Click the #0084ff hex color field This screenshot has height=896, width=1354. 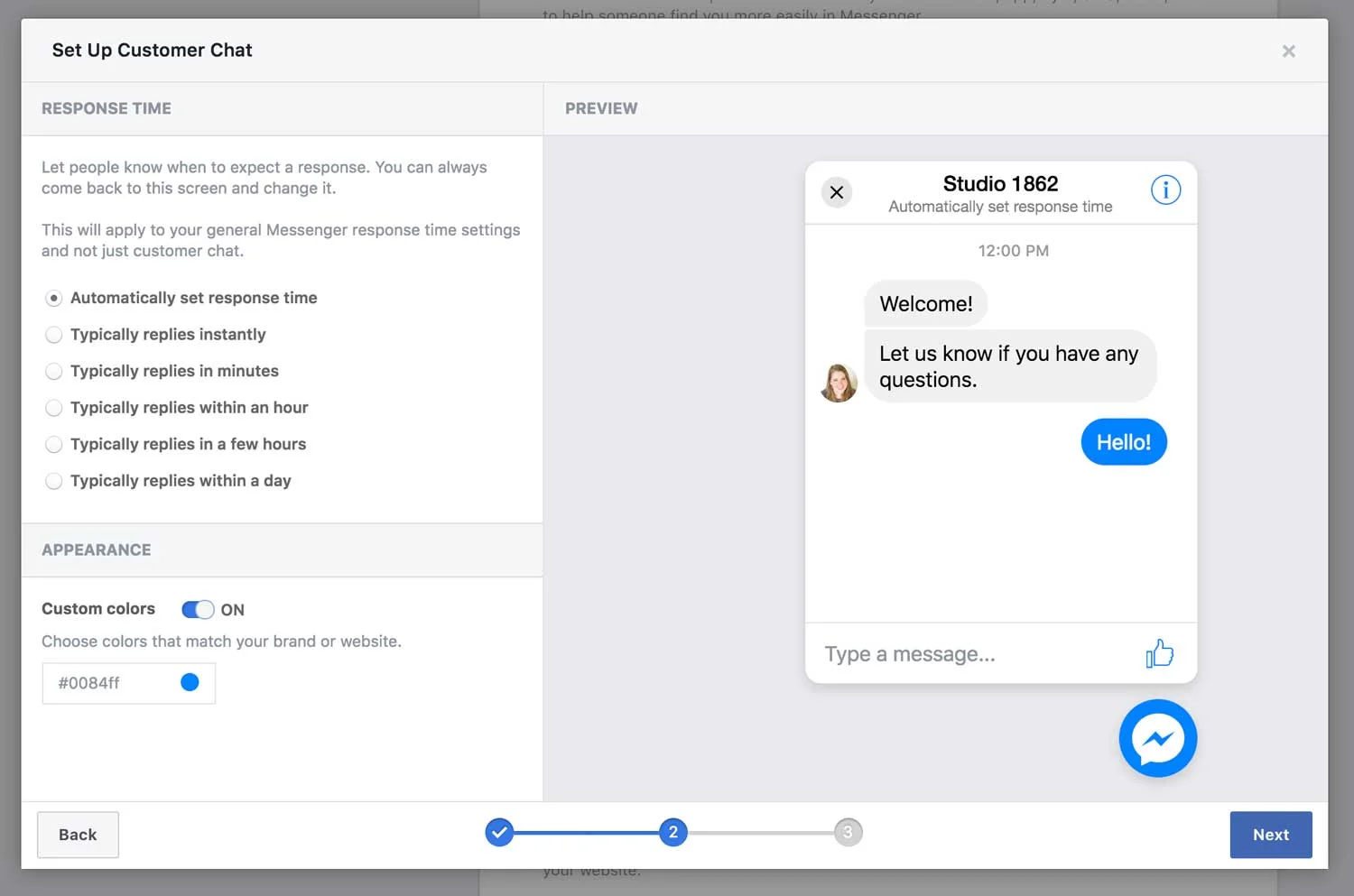pos(128,683)
